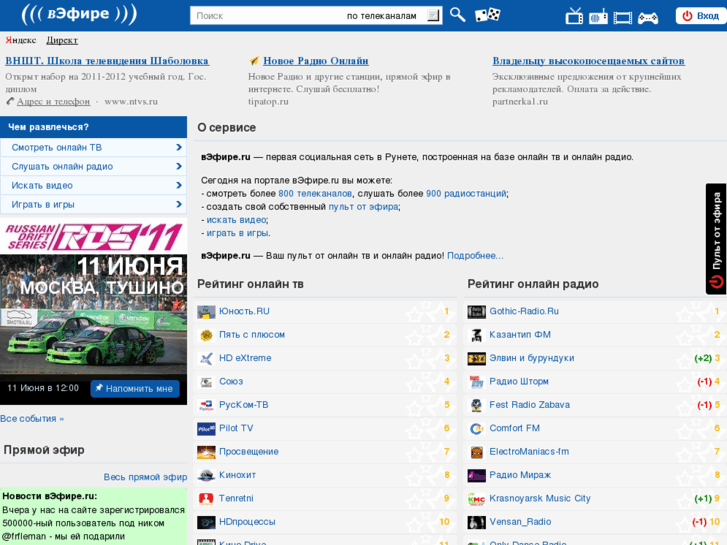This screenshot has width=727, height=545.
Task: Click the Просвещение channel icon
Action: (x=206, y=452)
